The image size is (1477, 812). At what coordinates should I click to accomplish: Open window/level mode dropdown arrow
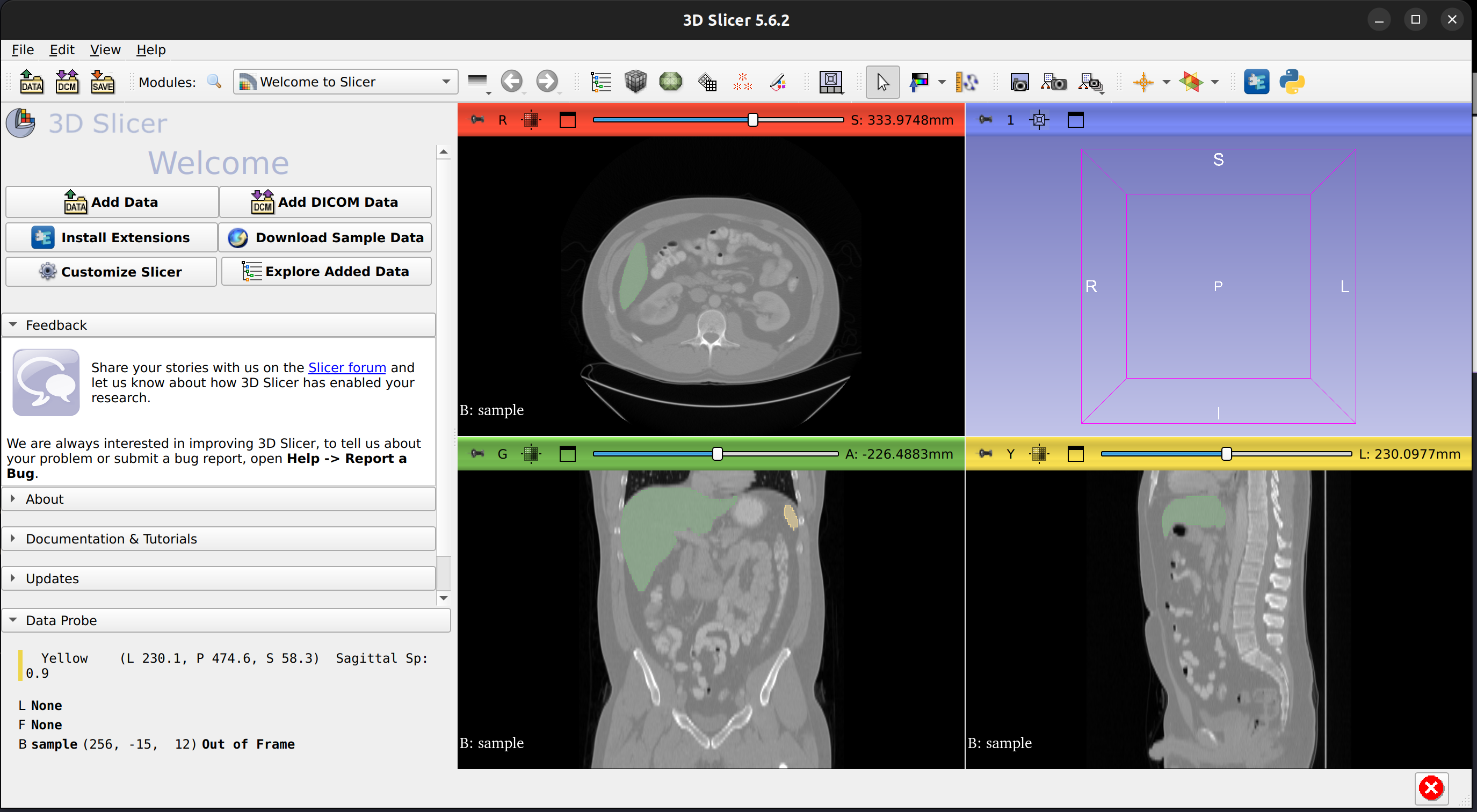[942, 82]
